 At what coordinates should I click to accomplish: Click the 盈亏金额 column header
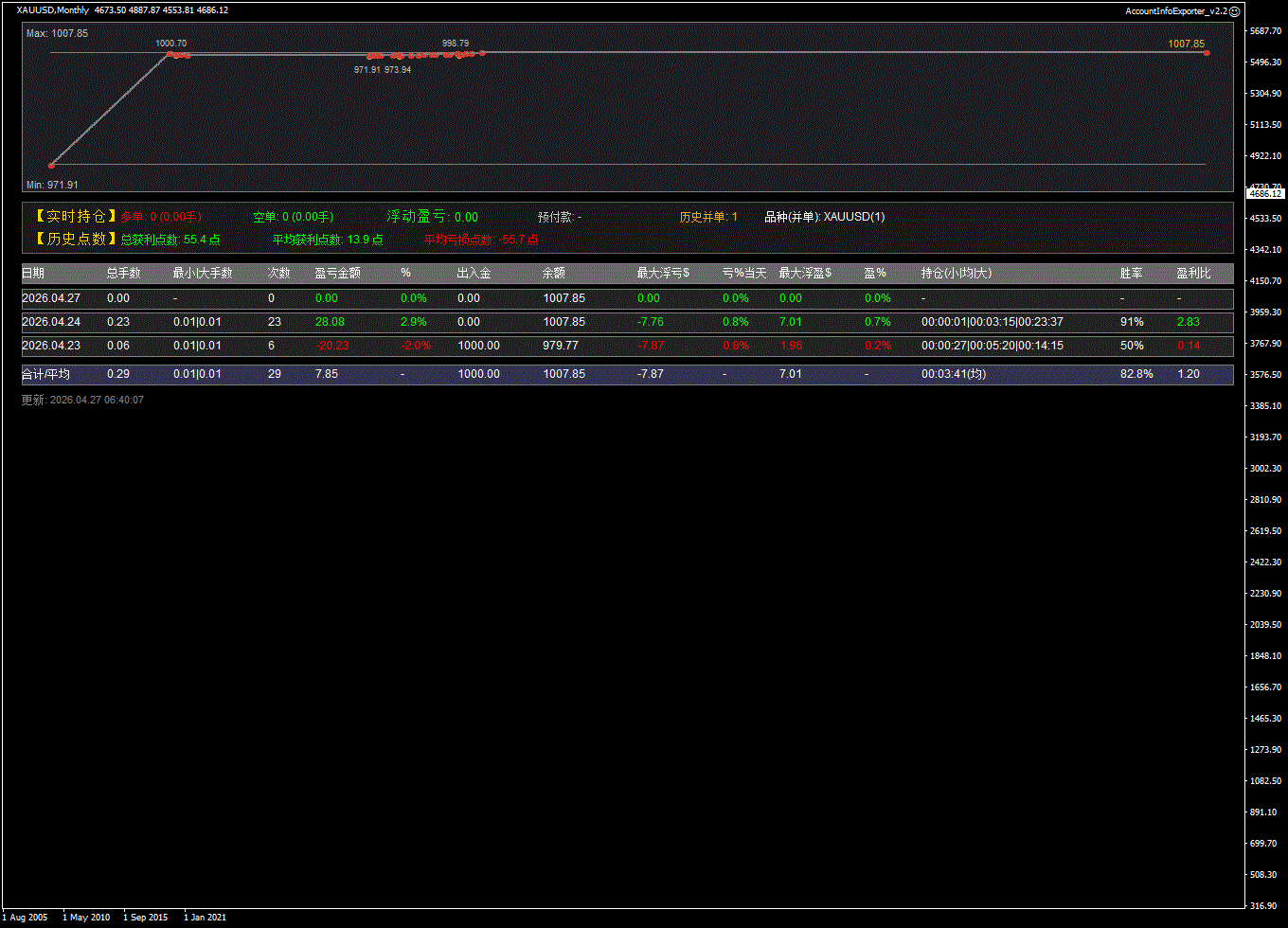click(337, 273)
